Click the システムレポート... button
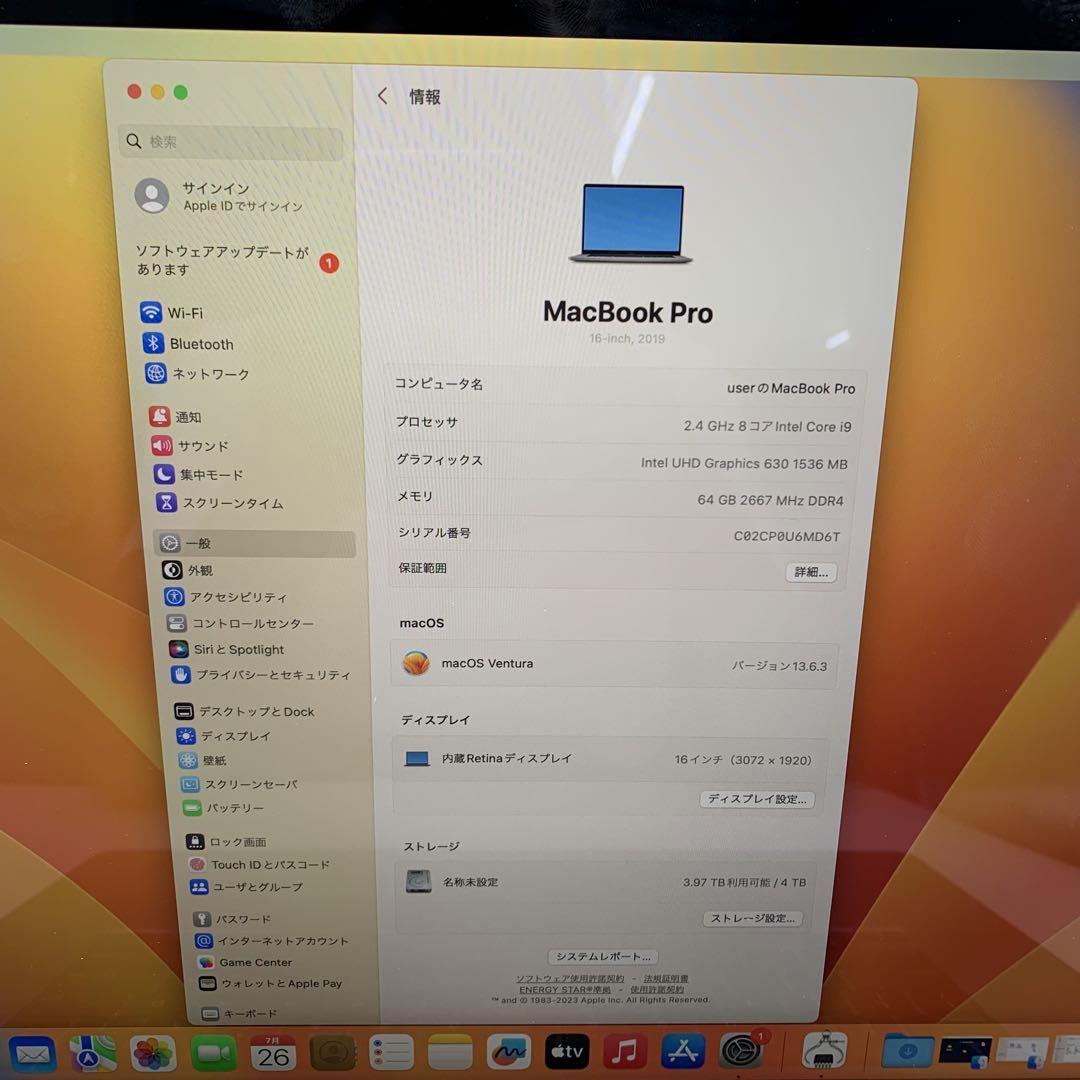This screenshot has width=1080, height=1080. pyautogui.click(x=603, y=957)
